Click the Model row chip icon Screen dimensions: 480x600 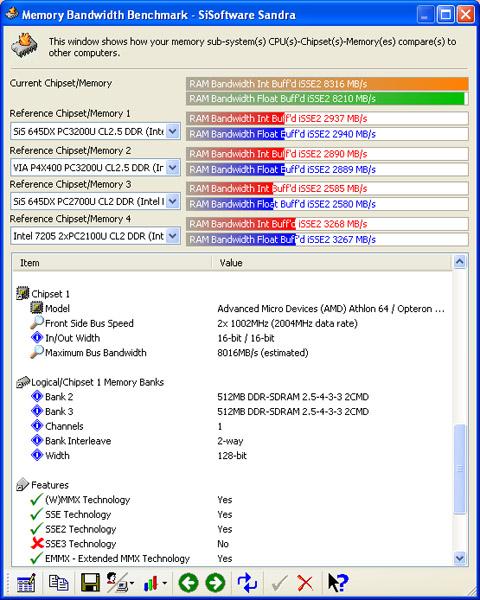(x=37, y=308)
